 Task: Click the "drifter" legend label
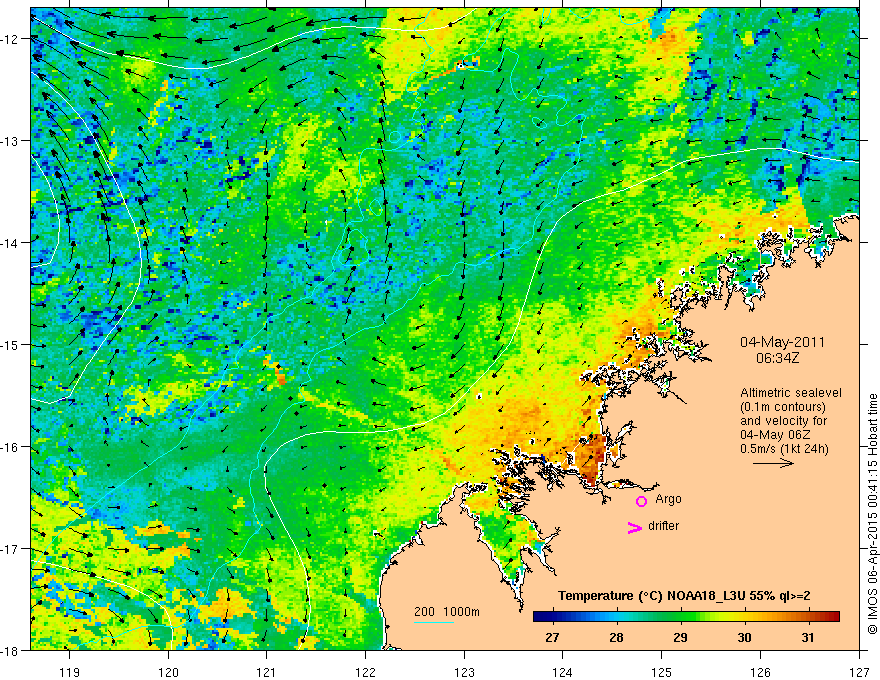[x=663, y=526]
